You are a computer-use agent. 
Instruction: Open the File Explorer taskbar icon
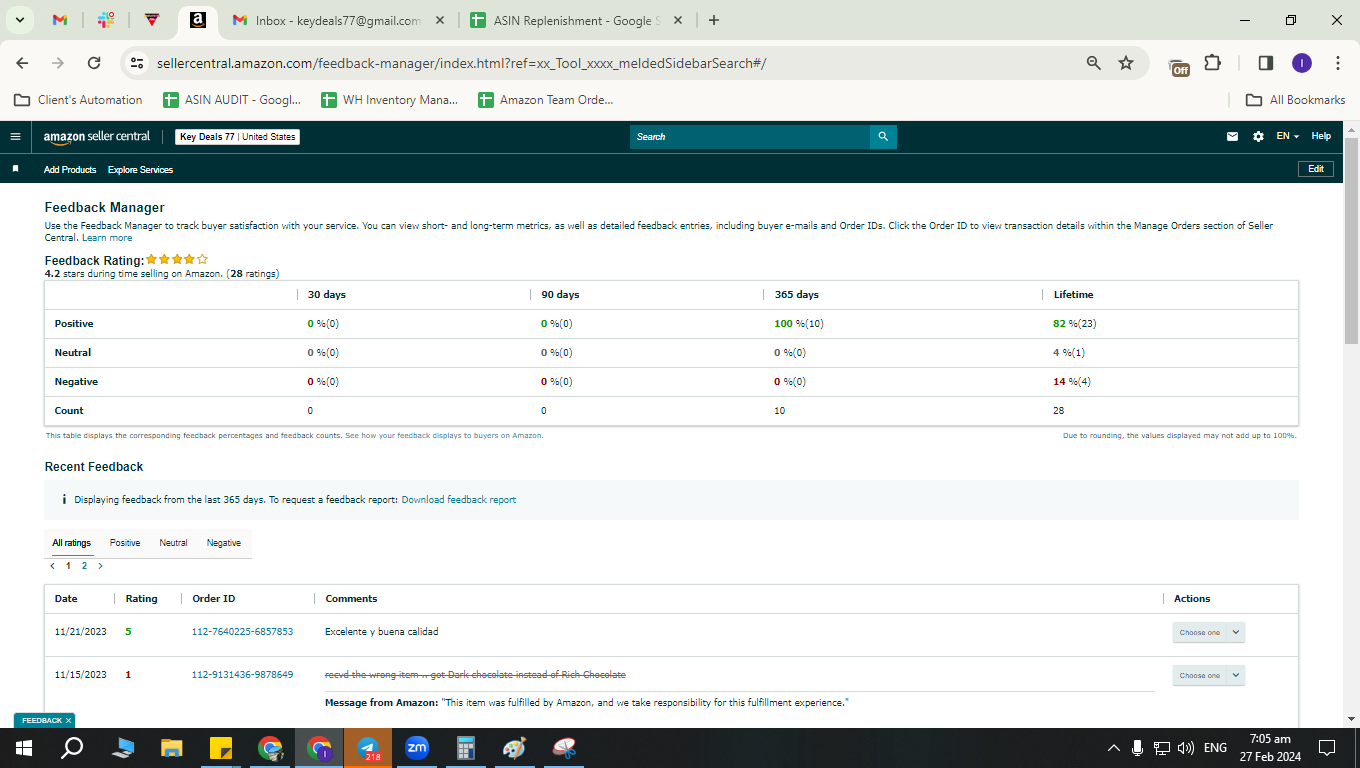pyautogui.click(x=172, y=748)
